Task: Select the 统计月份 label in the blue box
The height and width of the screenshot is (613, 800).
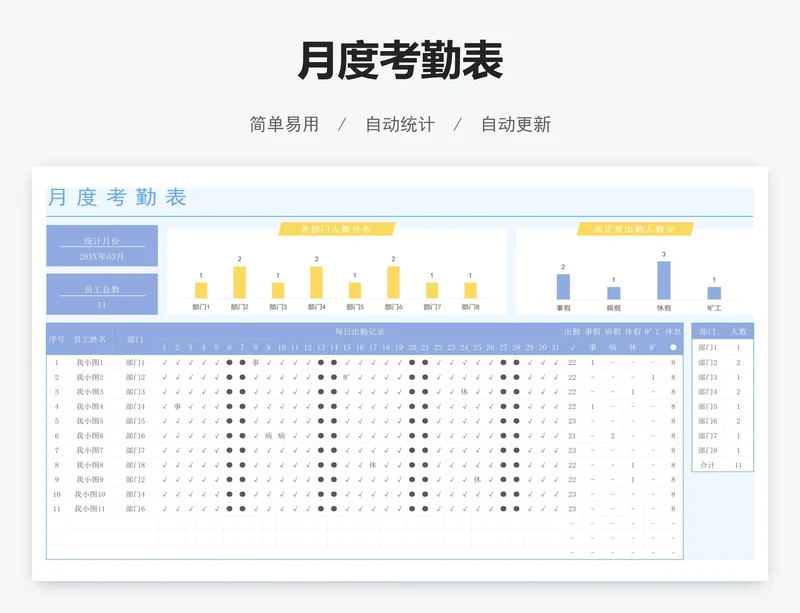Action: [x=102, y=241]
